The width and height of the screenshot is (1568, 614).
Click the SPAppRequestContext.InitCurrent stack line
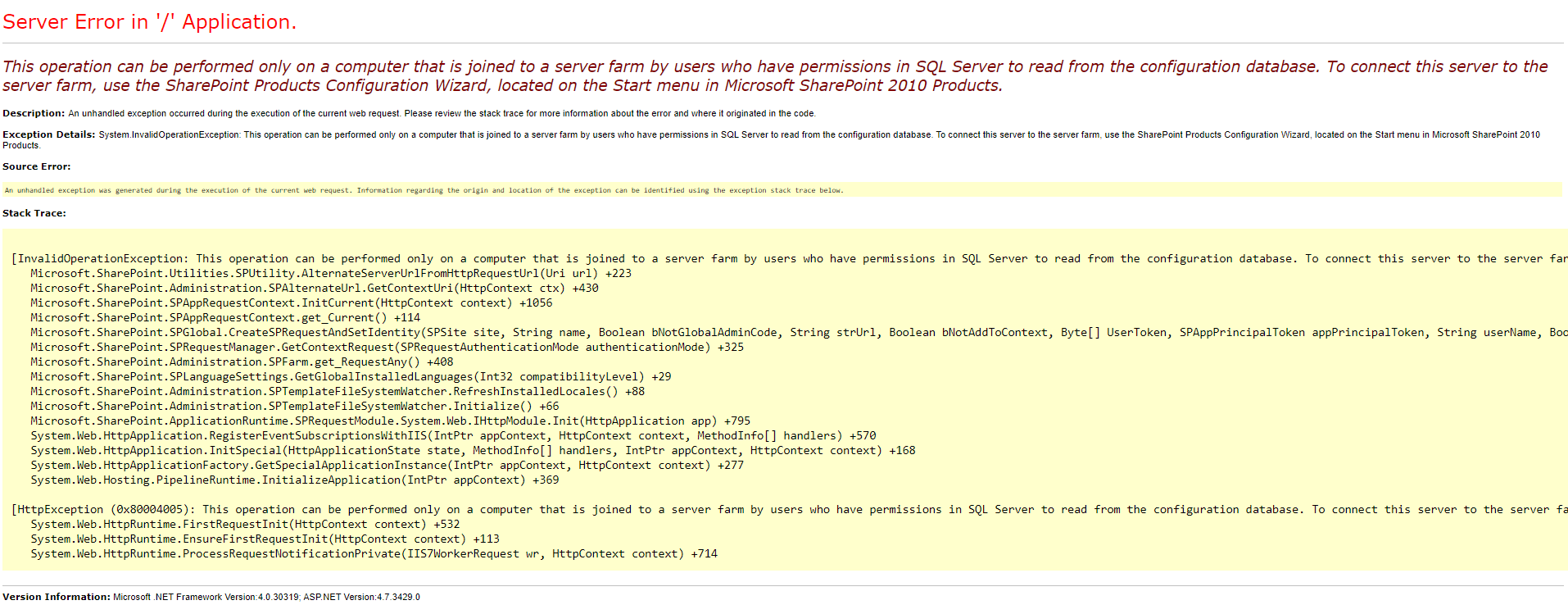pos(292,302)
